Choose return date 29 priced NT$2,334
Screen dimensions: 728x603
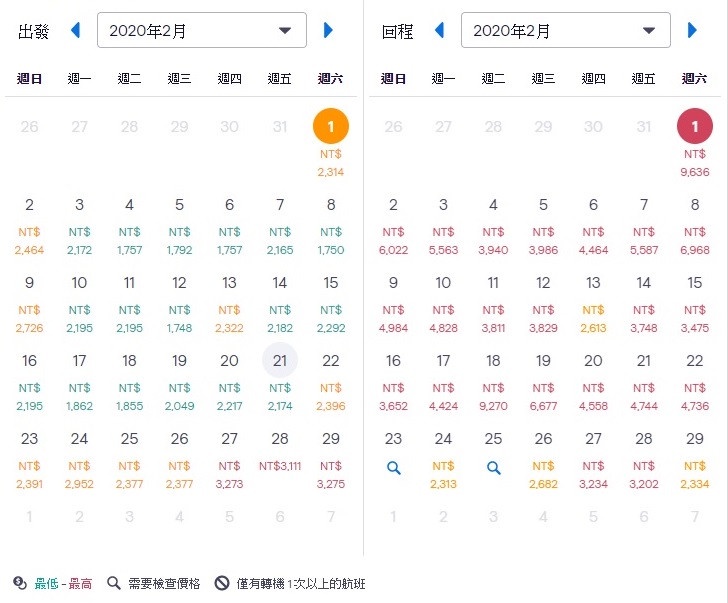[695, 460]
